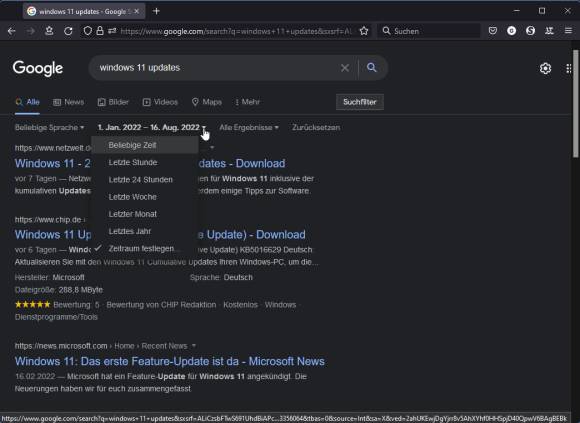Screen dimensions: 580x423
Task: Click the Sprache: Deutsch text
Action: [x=221, y=277]
